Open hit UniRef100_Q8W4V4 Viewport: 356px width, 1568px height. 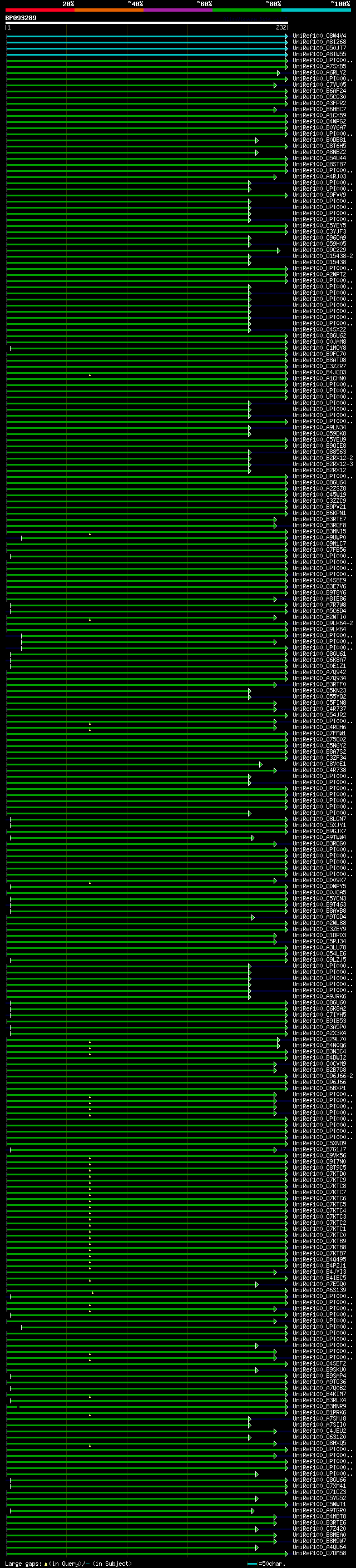319,36
